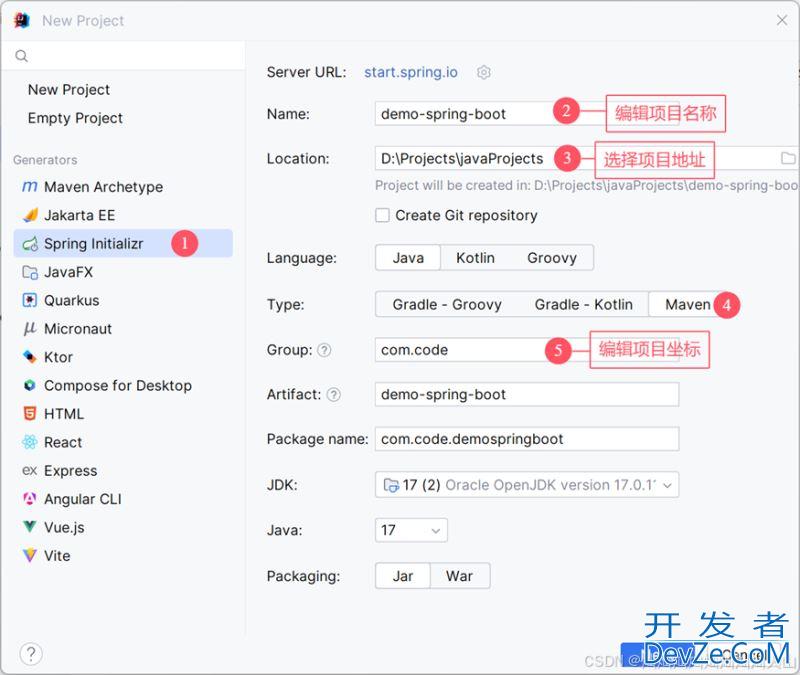Click the Quarkus generator icon

(30, 301)
